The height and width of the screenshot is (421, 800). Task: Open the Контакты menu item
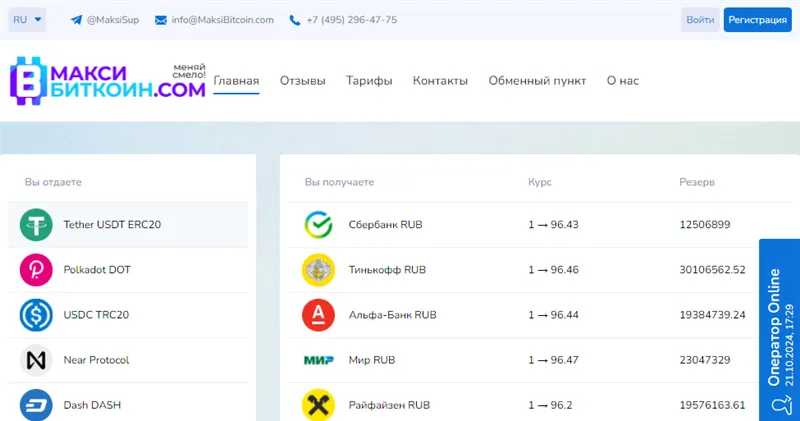click(x=440, y=81)
